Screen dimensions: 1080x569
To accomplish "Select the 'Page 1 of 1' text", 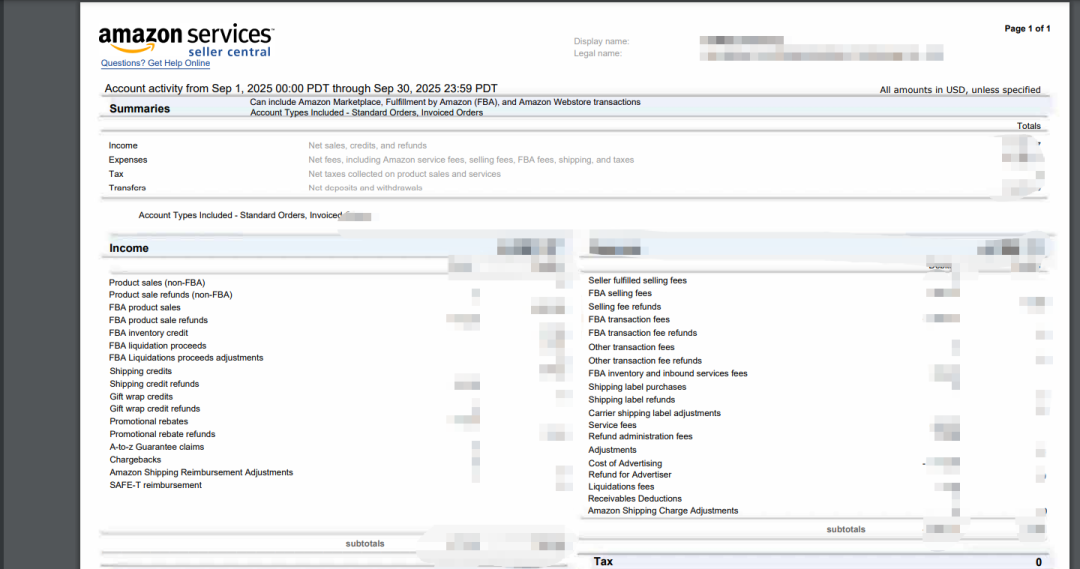I will [x=1027, y=29].
